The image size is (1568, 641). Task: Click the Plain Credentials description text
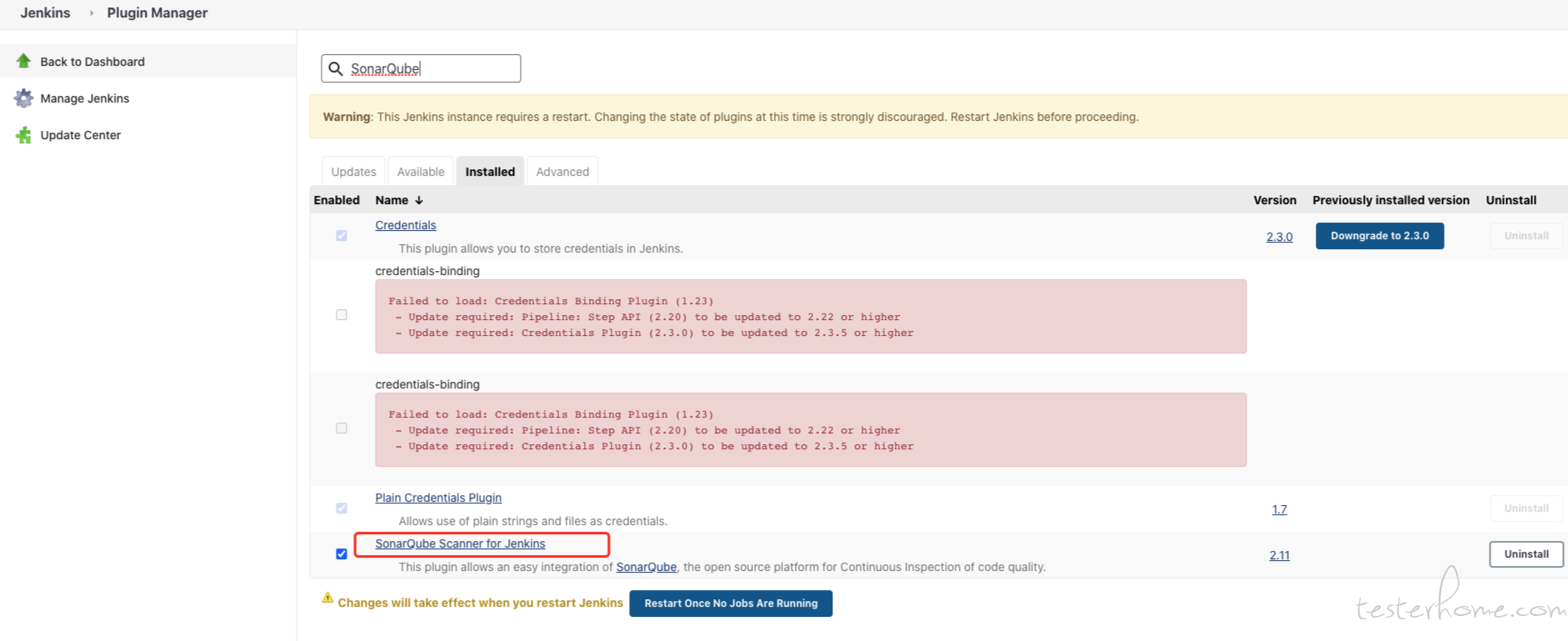click(x=533, y=521)
